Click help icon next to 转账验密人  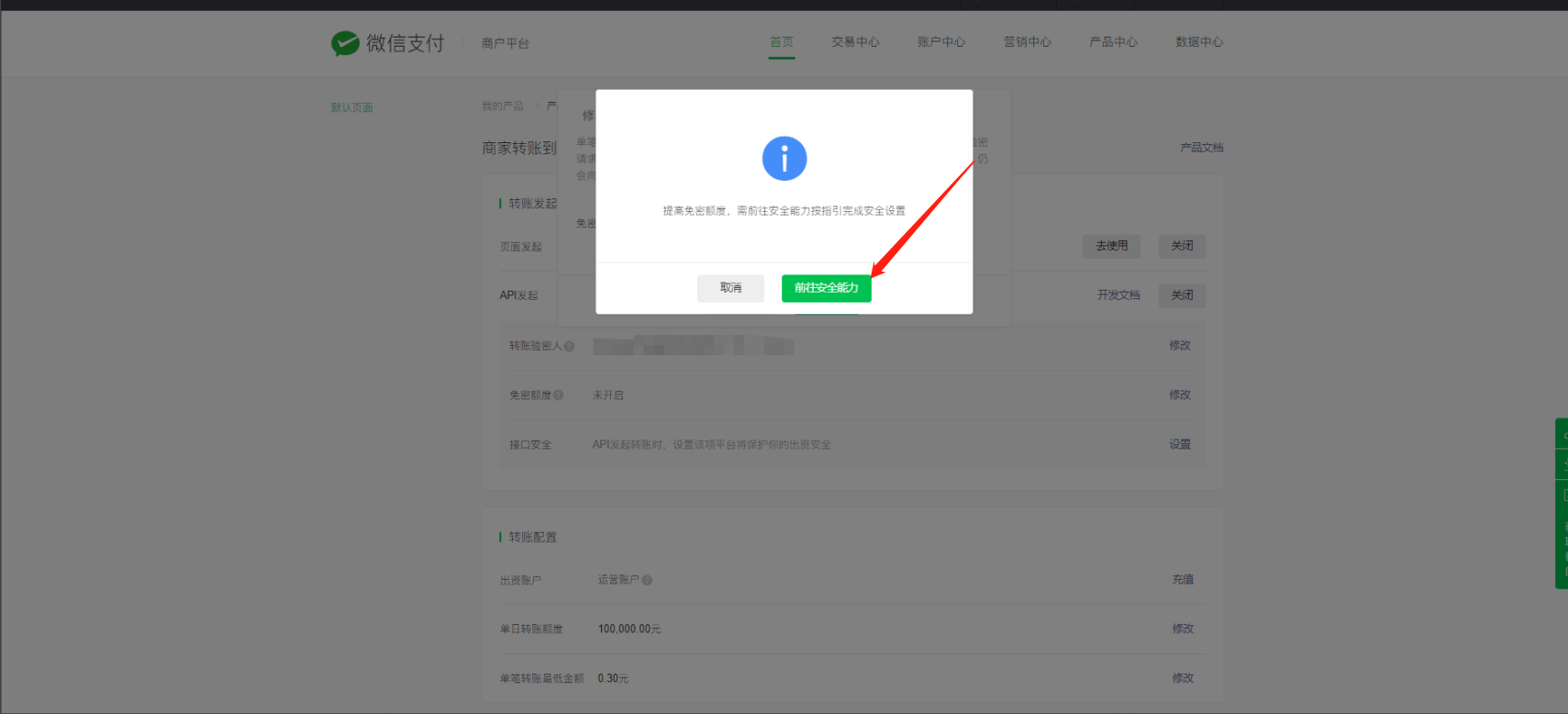click(570, 346)
